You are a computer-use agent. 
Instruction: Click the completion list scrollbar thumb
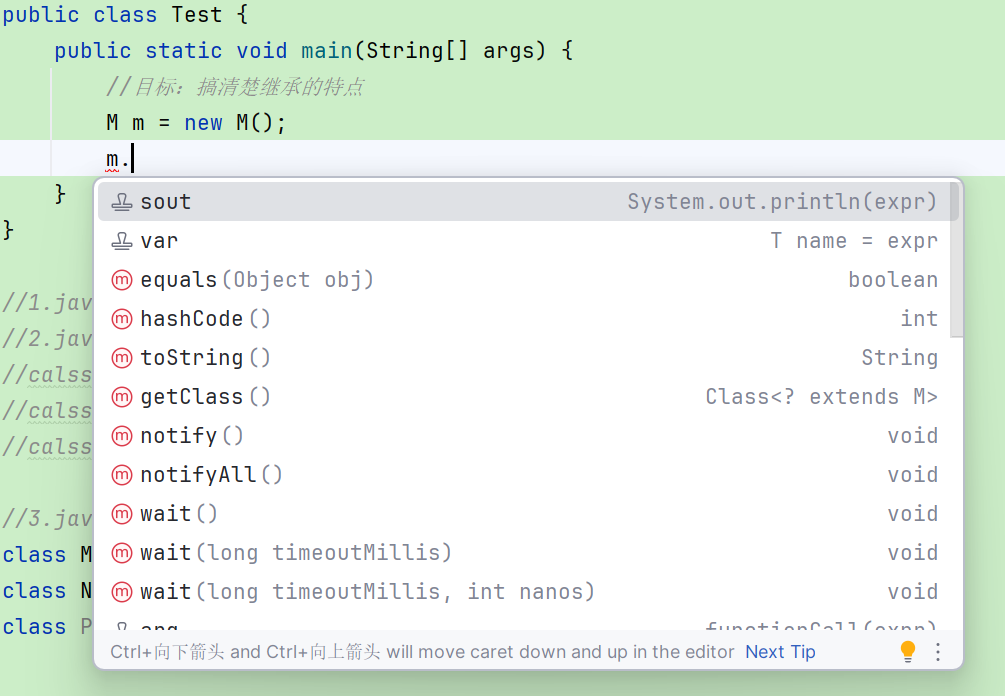956,260
